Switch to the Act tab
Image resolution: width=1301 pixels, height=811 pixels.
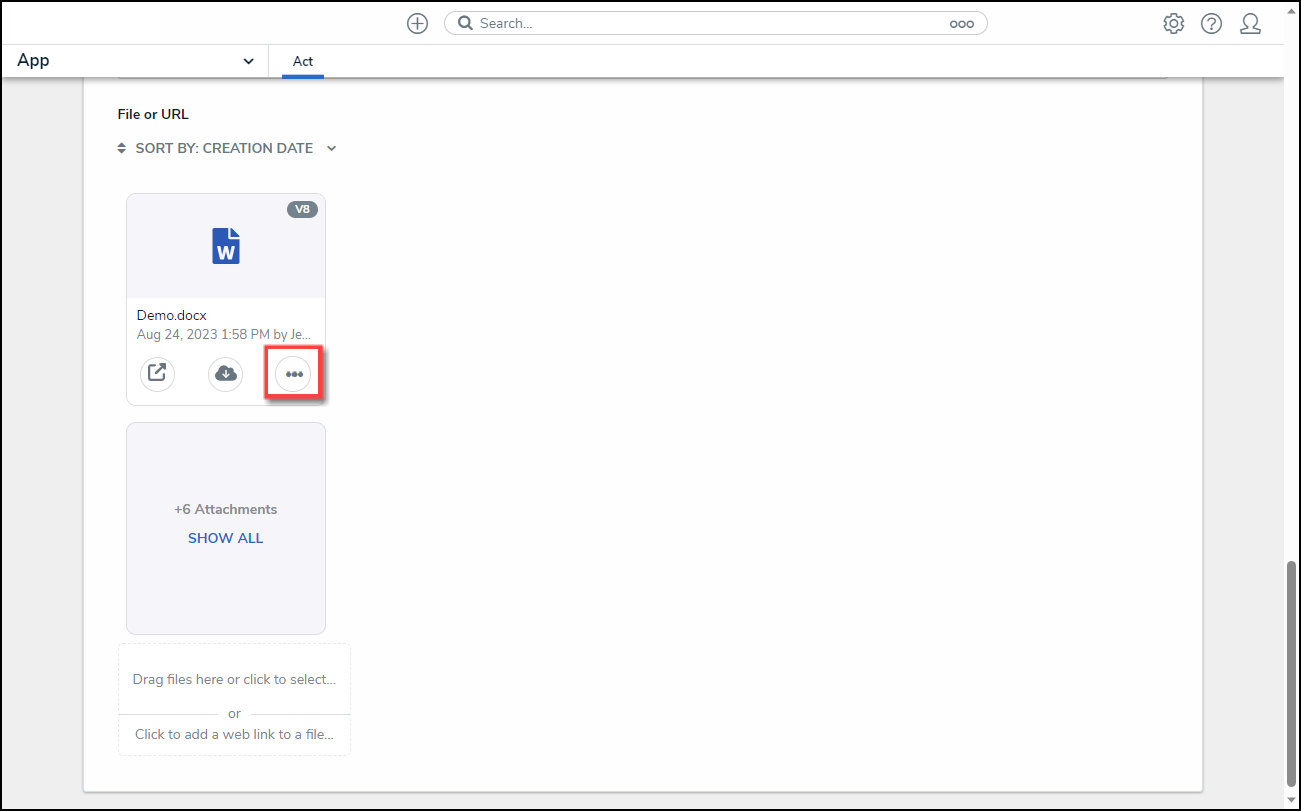click(303, 61)
